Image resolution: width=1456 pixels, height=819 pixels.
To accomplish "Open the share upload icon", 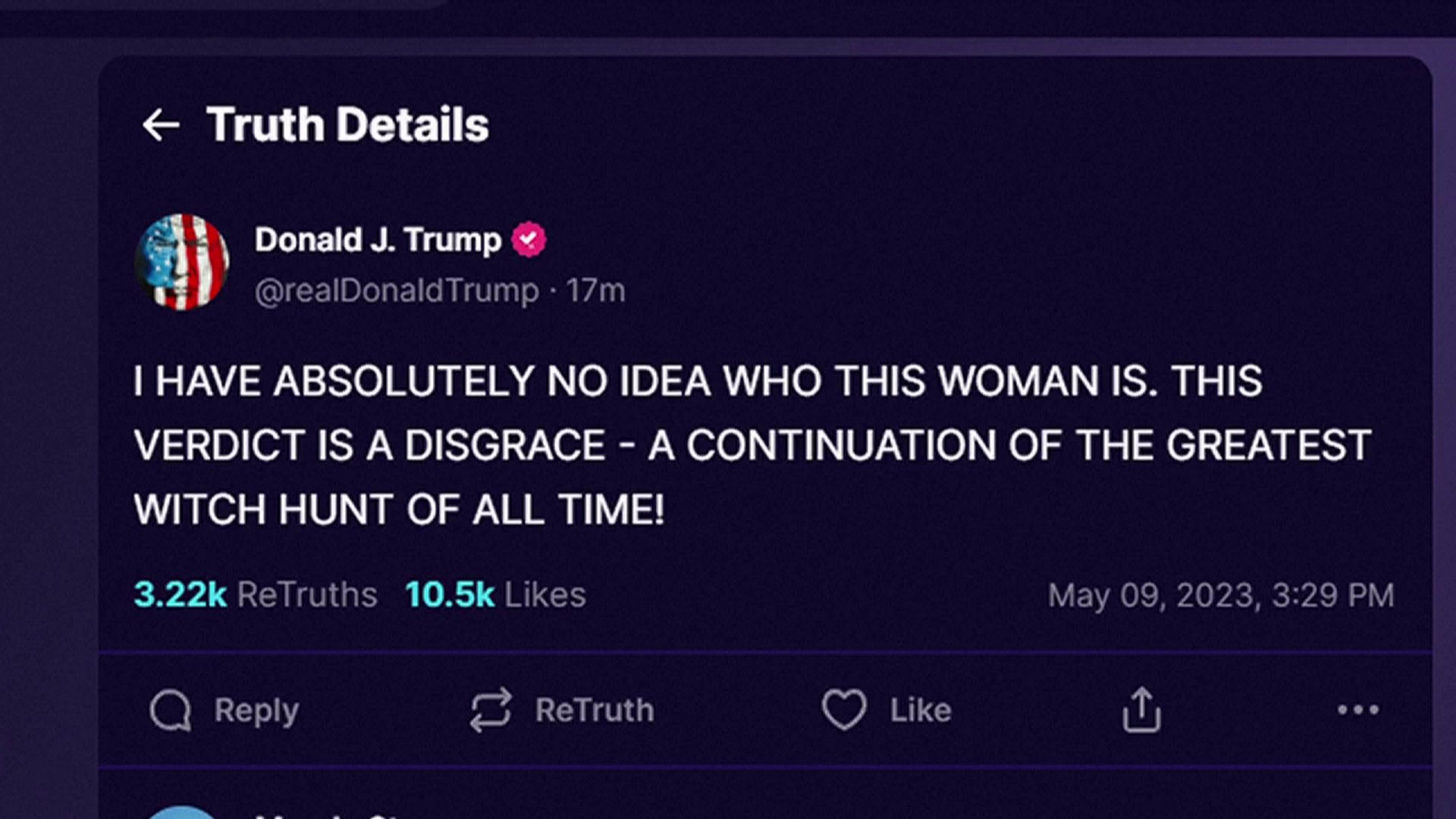I will tap(1141, 710).
